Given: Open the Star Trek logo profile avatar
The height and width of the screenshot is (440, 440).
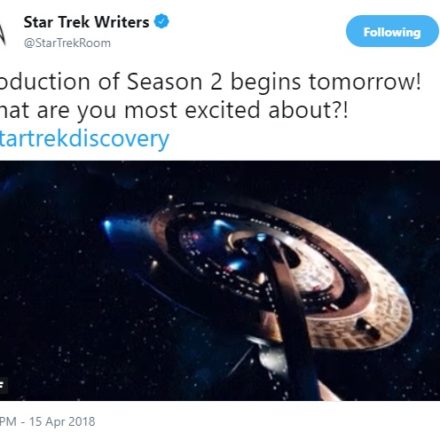Looking at the screenshot, I should [x=3, y=33].
